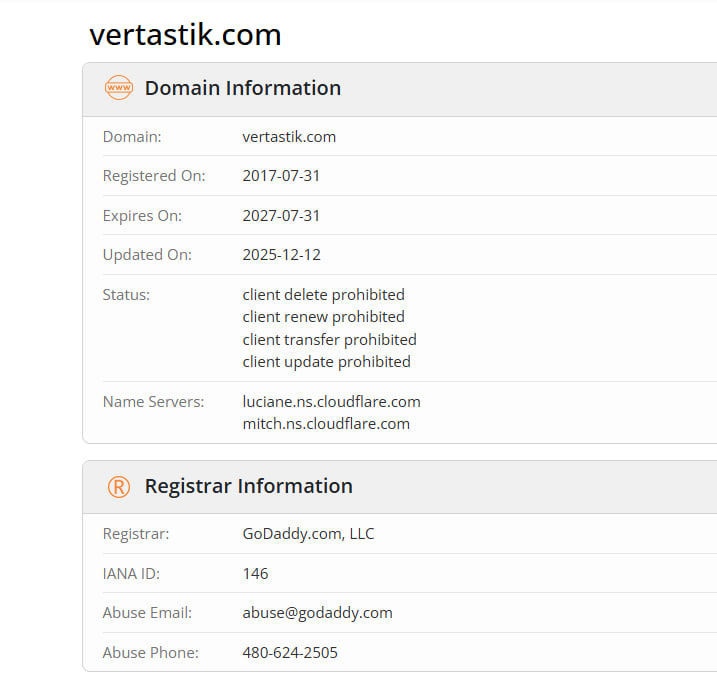The height and width of the screenshot is (684, 717).
Task: Click the Registered On: label
Action: click(154, 176)
